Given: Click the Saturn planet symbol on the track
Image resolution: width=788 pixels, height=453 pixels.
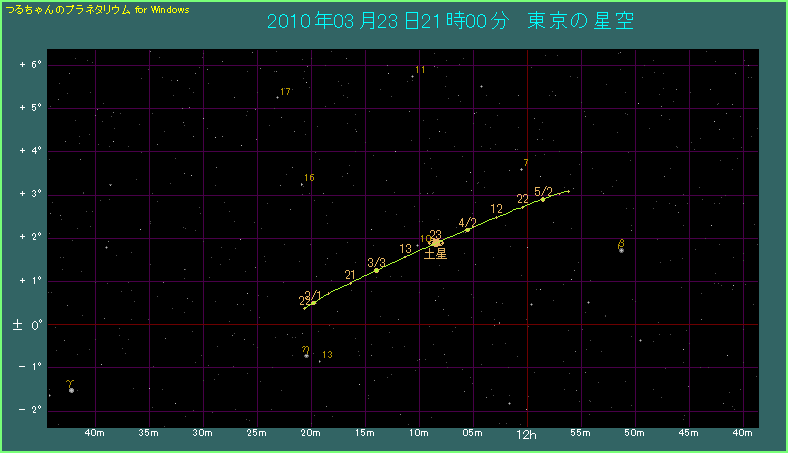Looking at the screenshot, I should (437, 242).
